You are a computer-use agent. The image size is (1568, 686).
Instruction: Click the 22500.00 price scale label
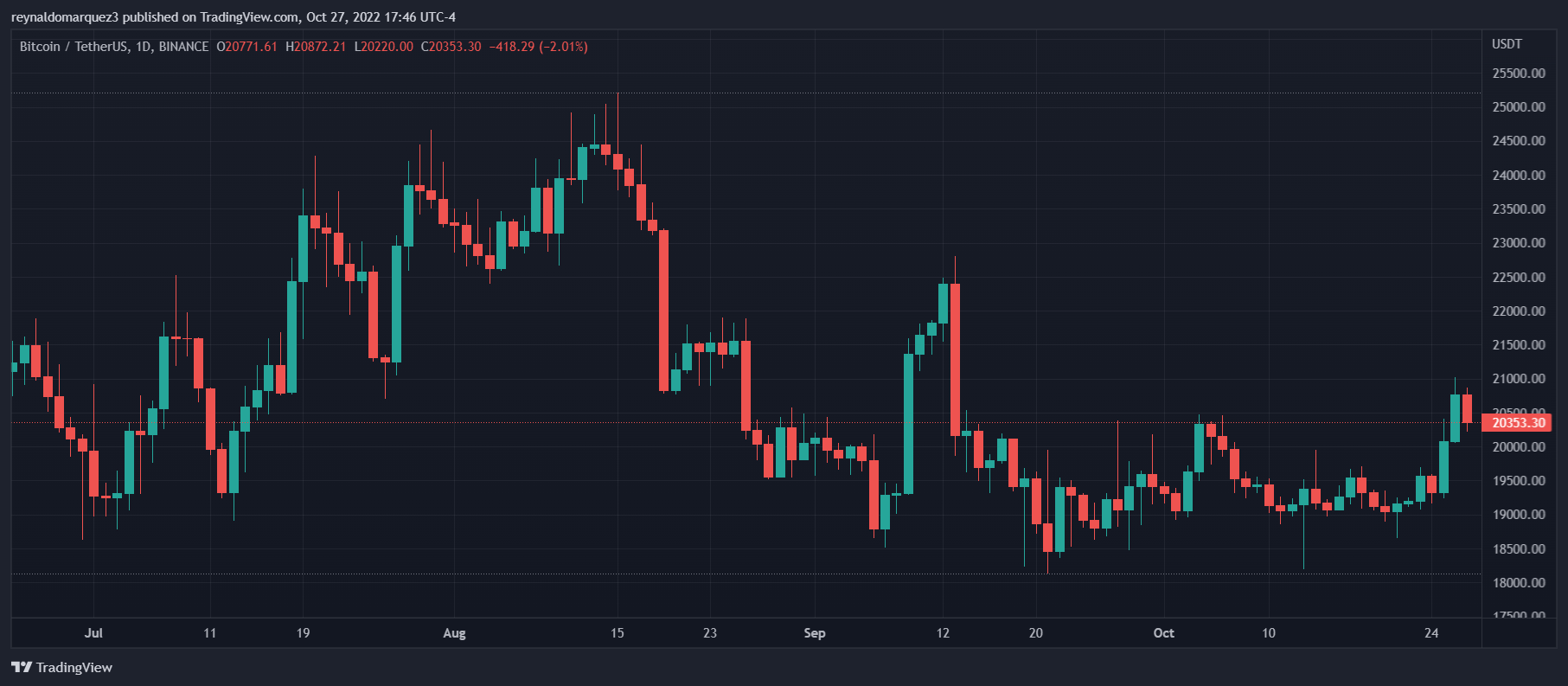pos(1518,278)
